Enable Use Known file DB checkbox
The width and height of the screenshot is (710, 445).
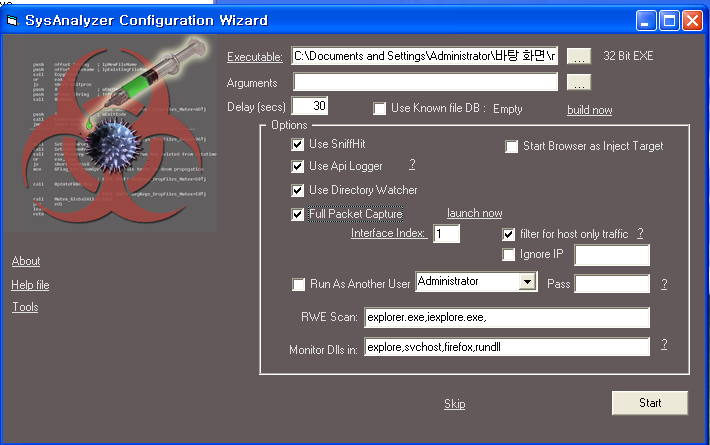pyautogui.click(x=379, y=109)
